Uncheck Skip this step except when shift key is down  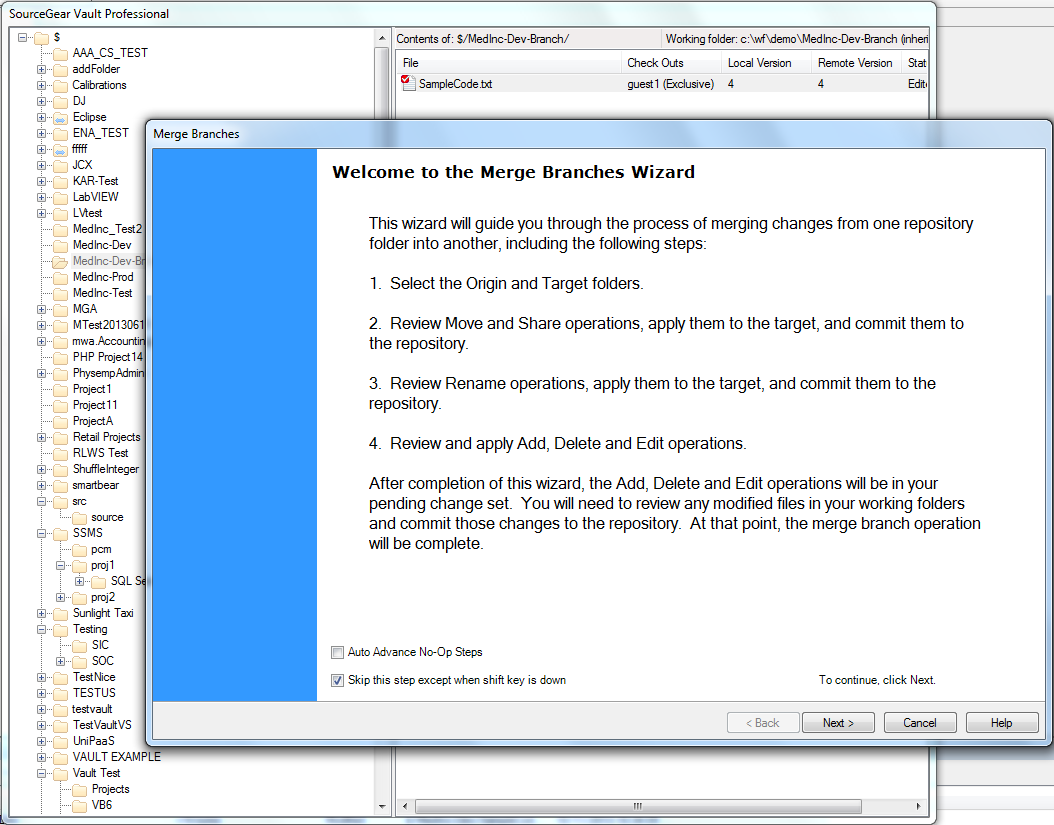tap(337, 680)
